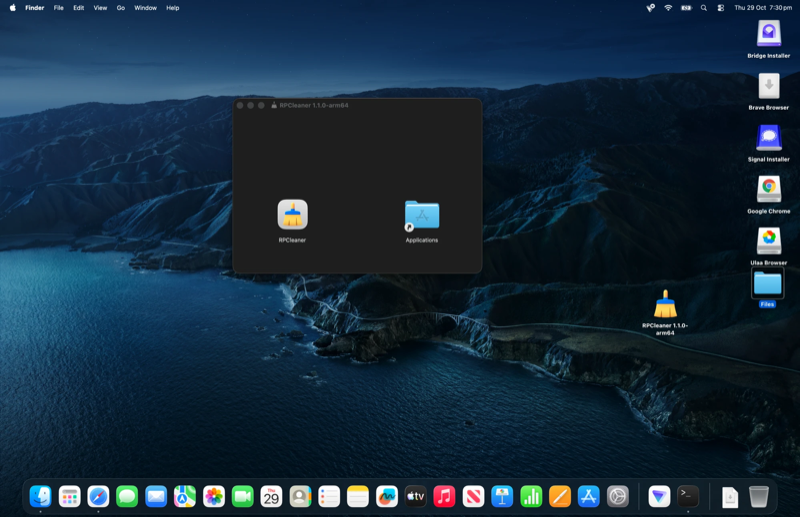
Task: Open Contacts from the Dock
Action: pos(301,496)
